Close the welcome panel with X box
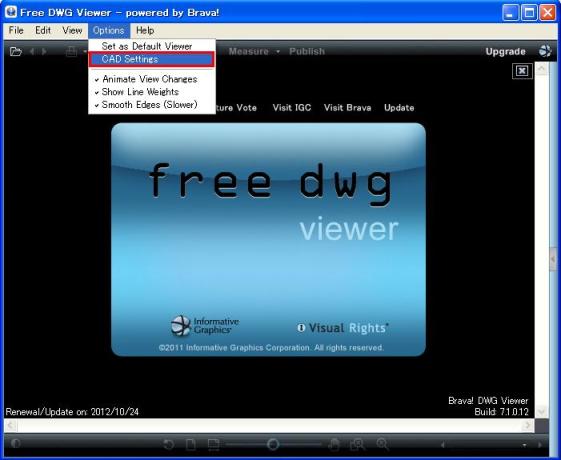Viewport: 561px width, 460px height. coord(522,70)
